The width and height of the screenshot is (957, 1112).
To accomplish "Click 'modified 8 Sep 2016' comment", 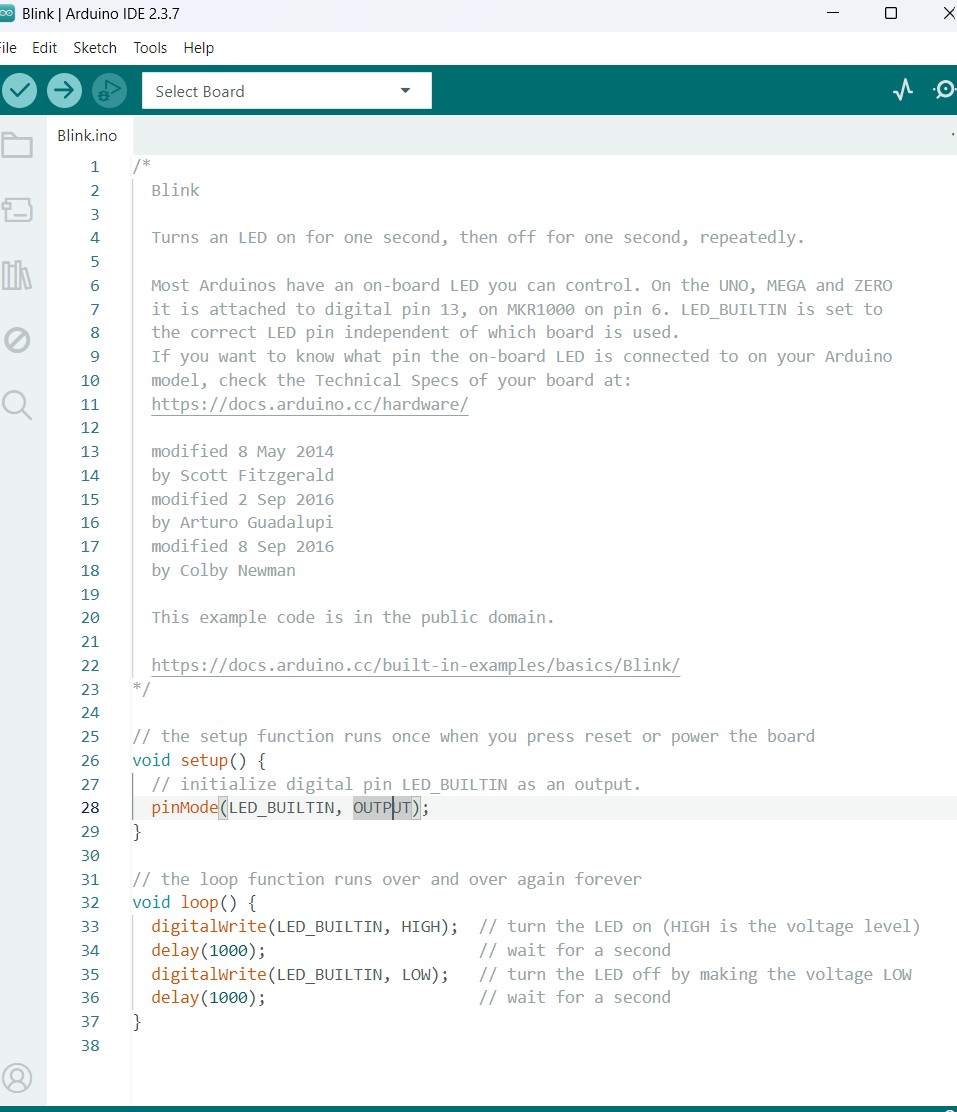I will coord(242,547).
